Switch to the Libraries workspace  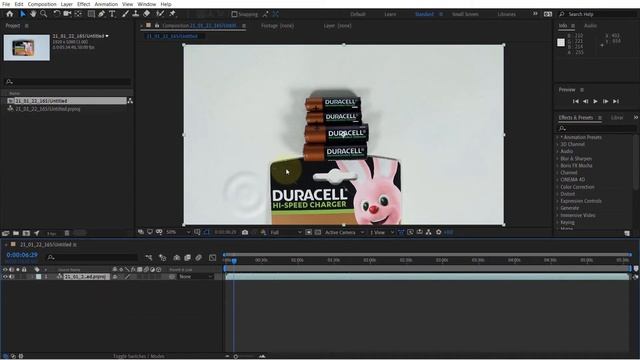[507, 14]
